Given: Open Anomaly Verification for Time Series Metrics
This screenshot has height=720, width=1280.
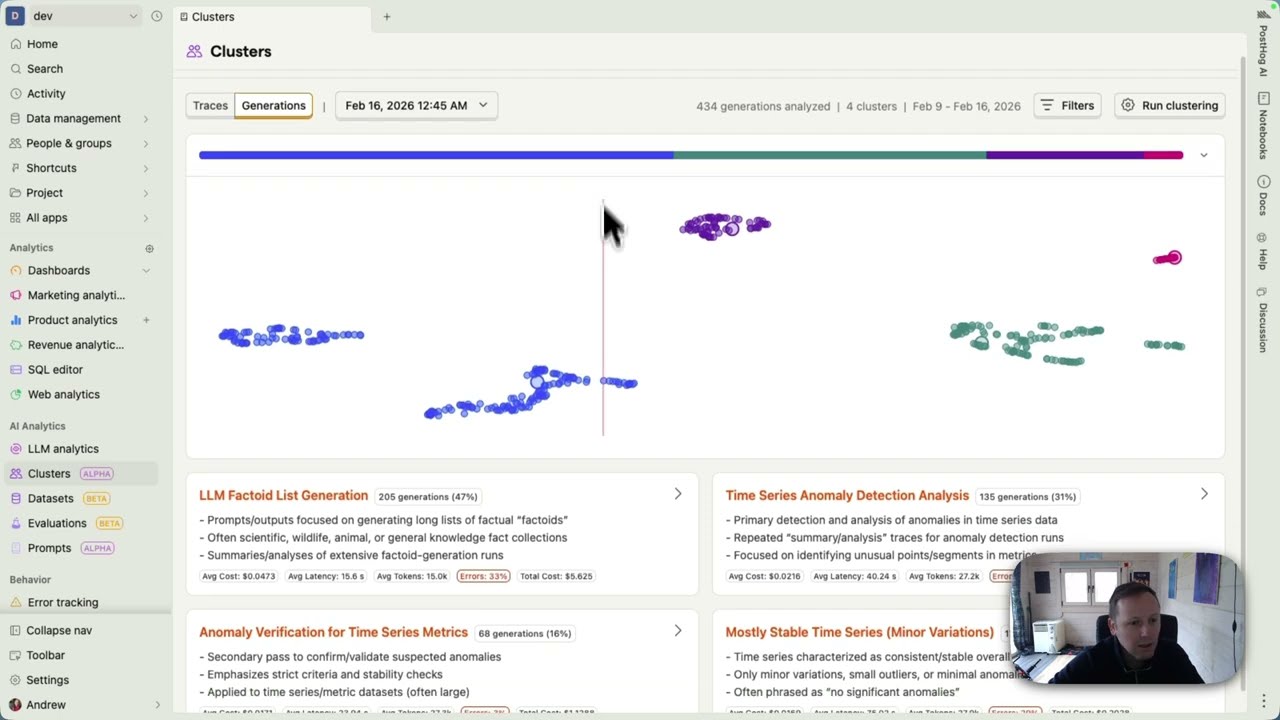Looking at the screenshot, I should pos(333,633).
